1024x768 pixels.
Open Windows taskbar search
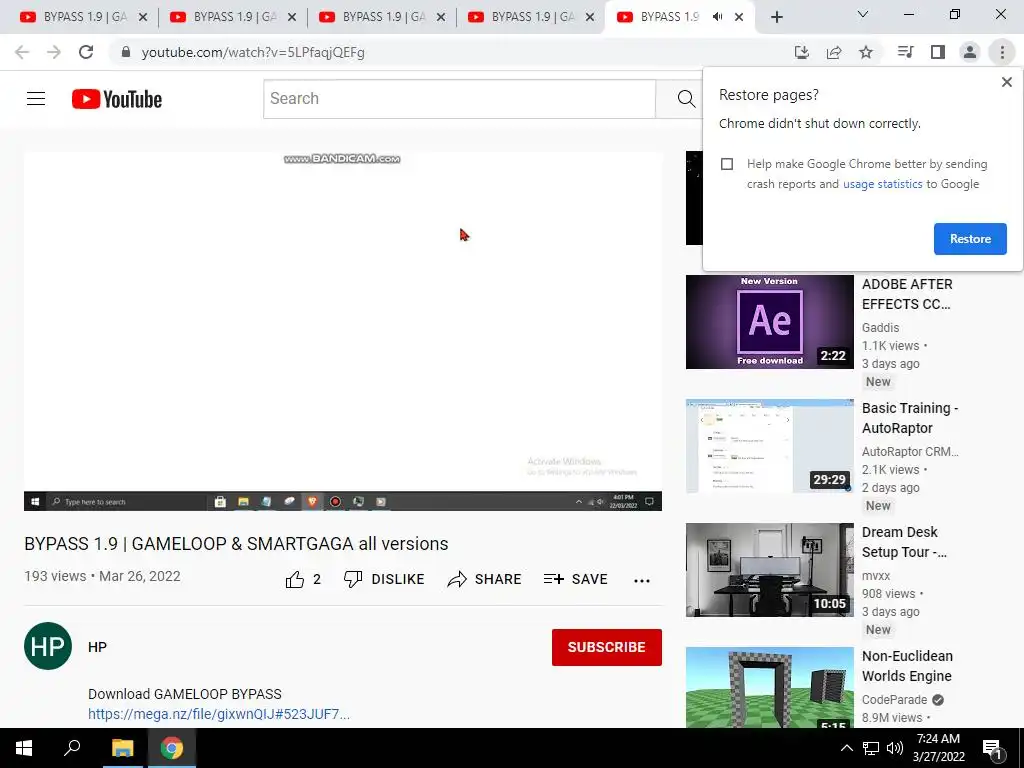coord(72,748)
